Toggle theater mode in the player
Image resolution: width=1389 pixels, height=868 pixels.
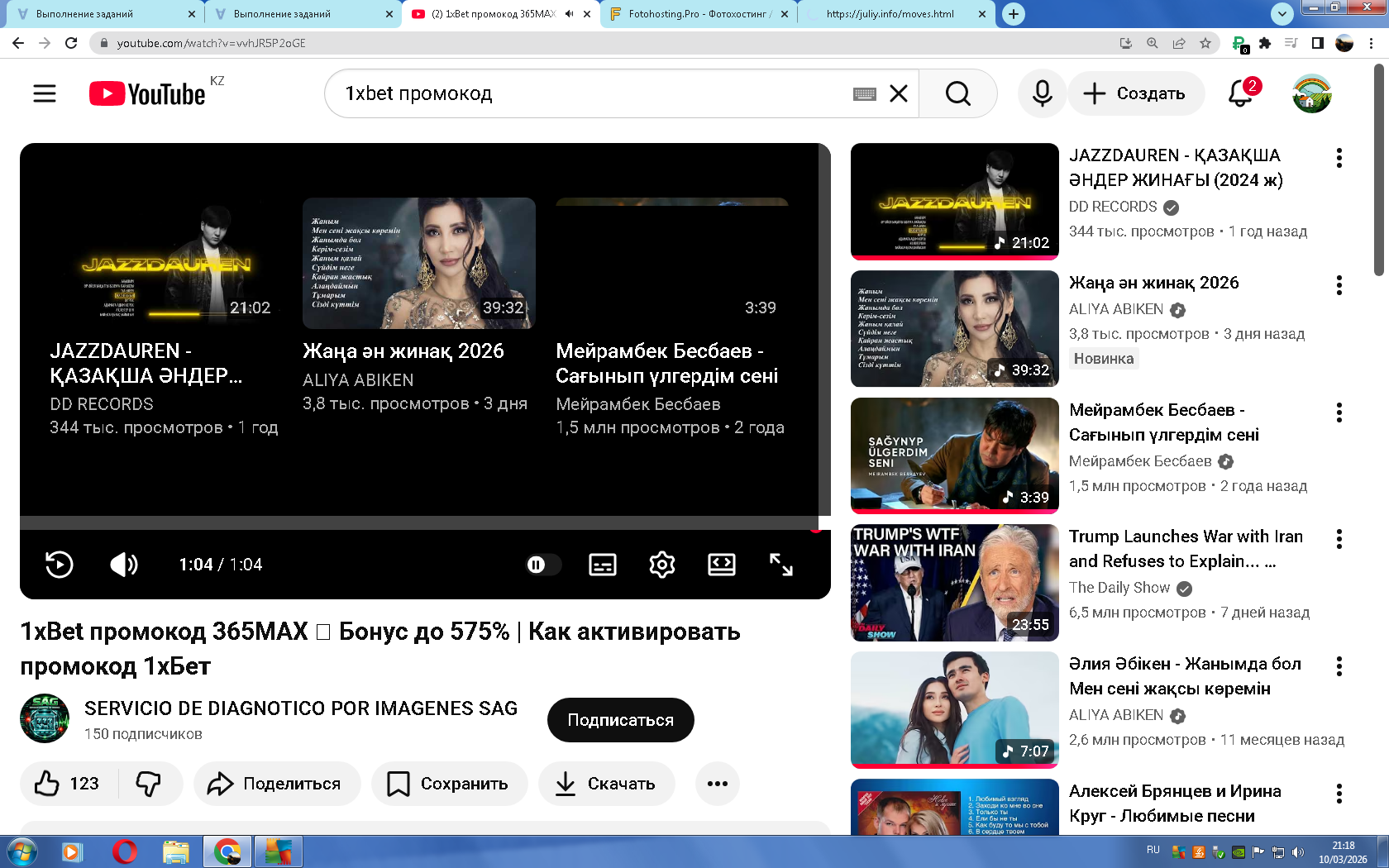click(721, 565)
